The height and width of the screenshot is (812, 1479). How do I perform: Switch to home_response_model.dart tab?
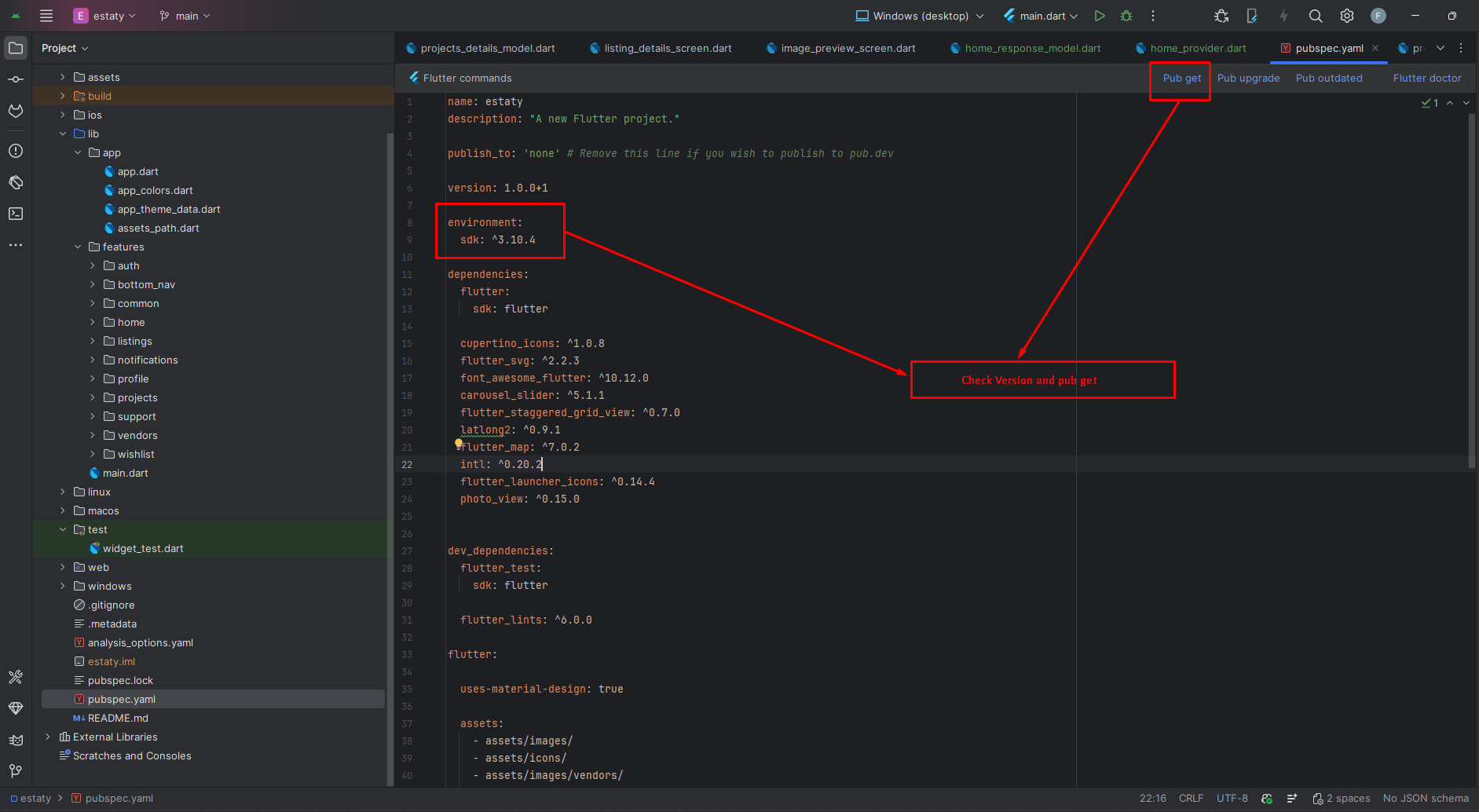point(1025,48)
